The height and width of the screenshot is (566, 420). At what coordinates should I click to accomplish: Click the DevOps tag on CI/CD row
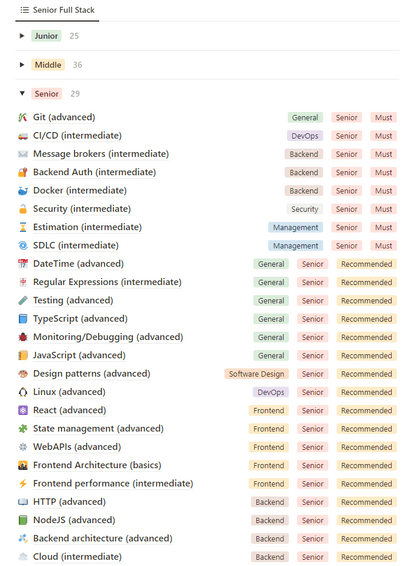pos(305,136)
